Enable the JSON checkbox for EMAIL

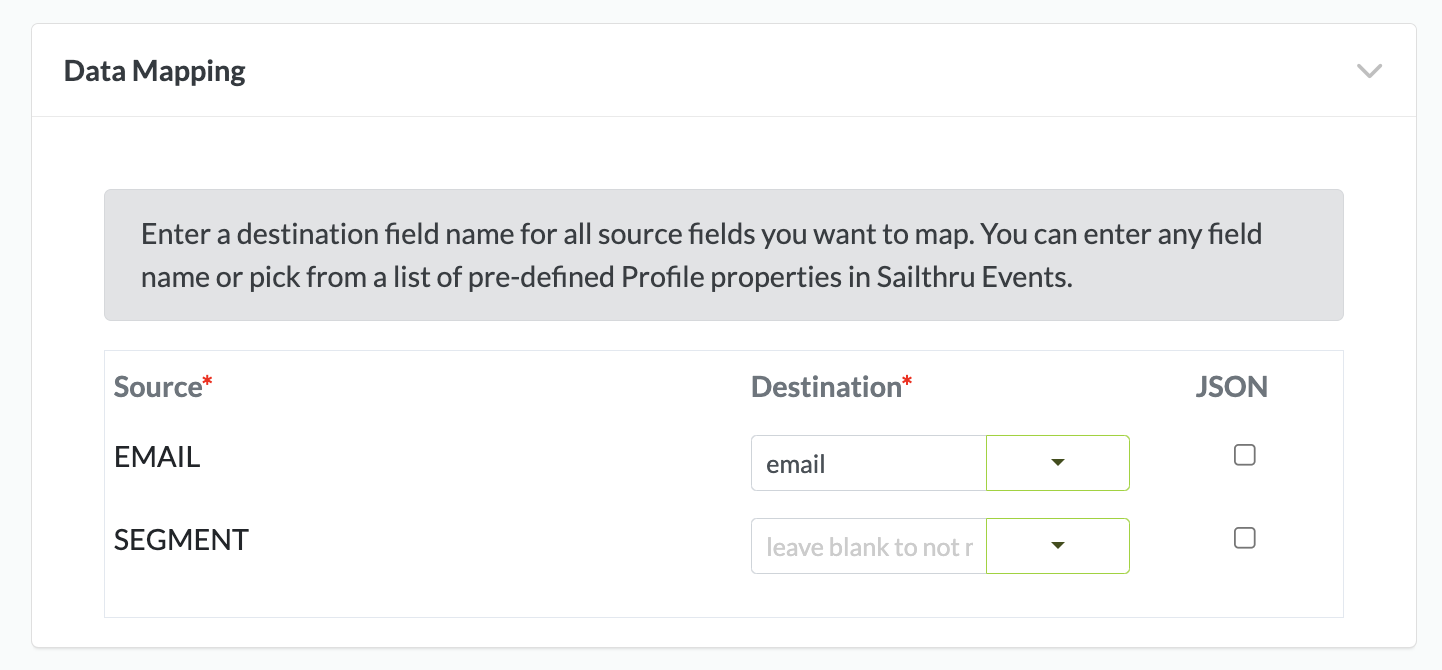1244,456
